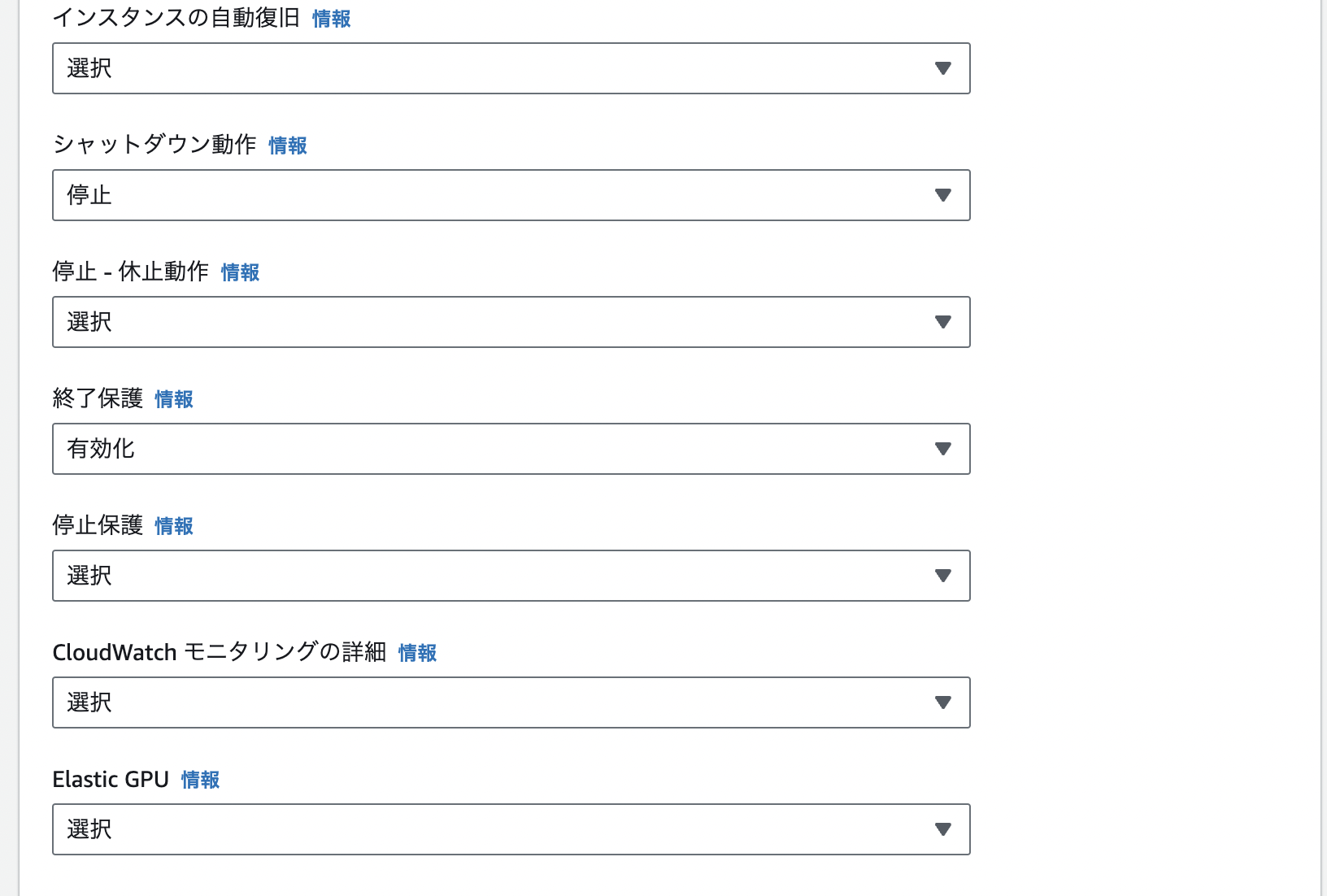Open the 情報 link for 停止保護
The height and width of the screenshot is (896, 1327).
pos(173,526)
